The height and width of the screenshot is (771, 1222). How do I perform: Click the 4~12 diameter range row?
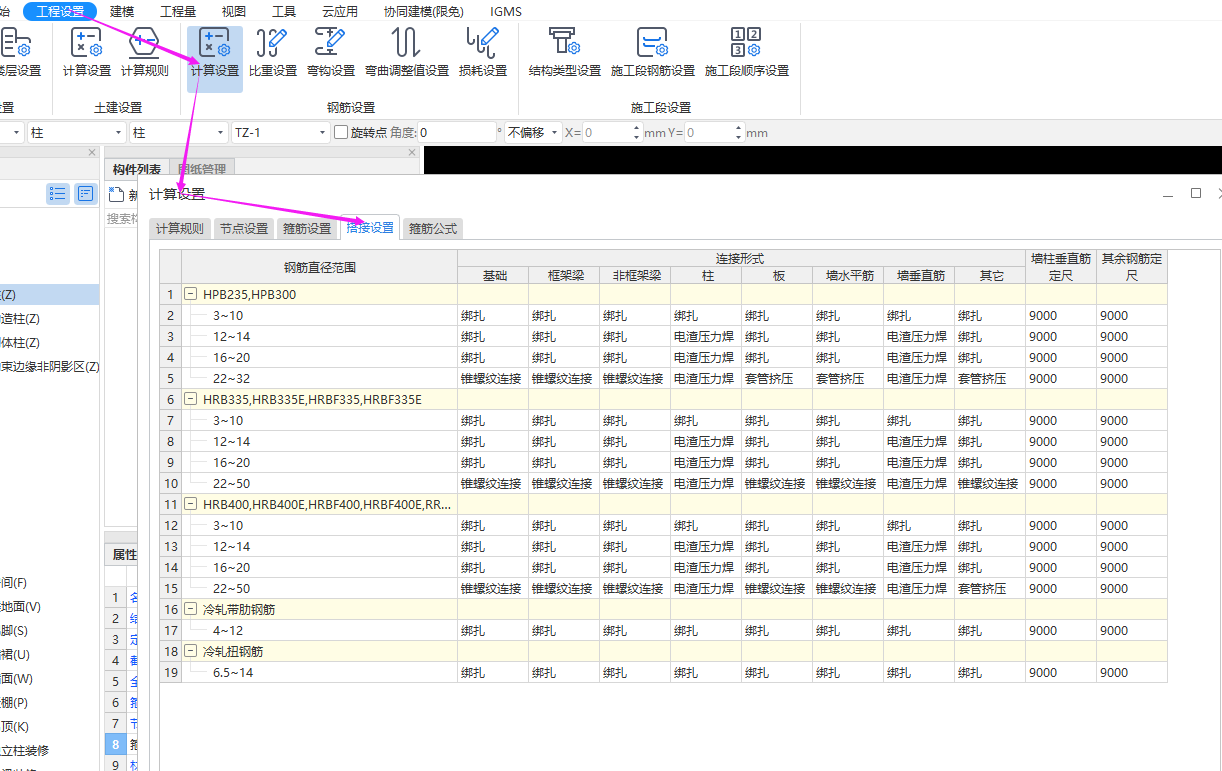[x=319, y=630]
